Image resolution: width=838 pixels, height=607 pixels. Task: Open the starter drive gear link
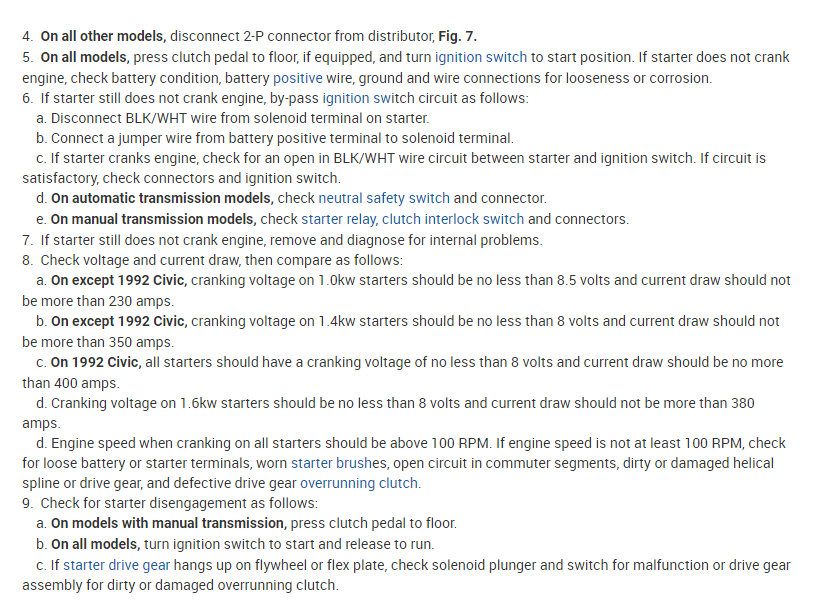click(105, 565)
